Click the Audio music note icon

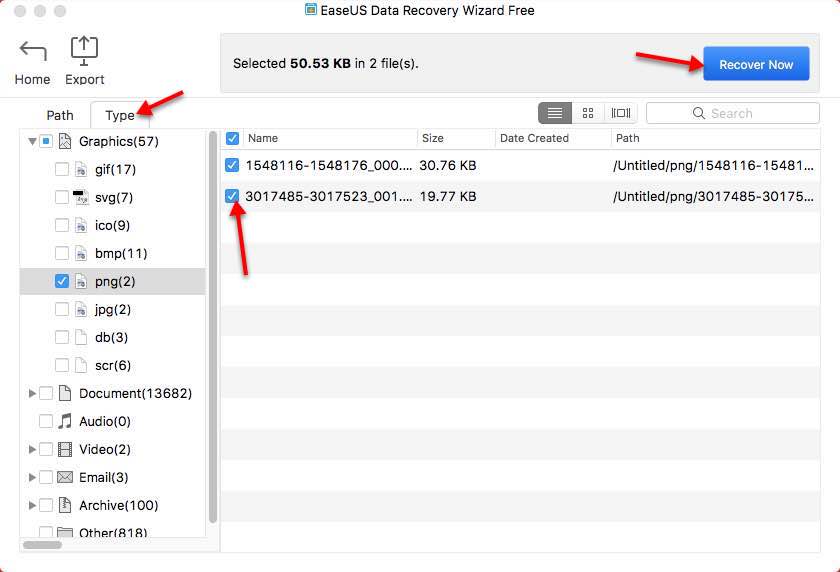coord(65,422)
